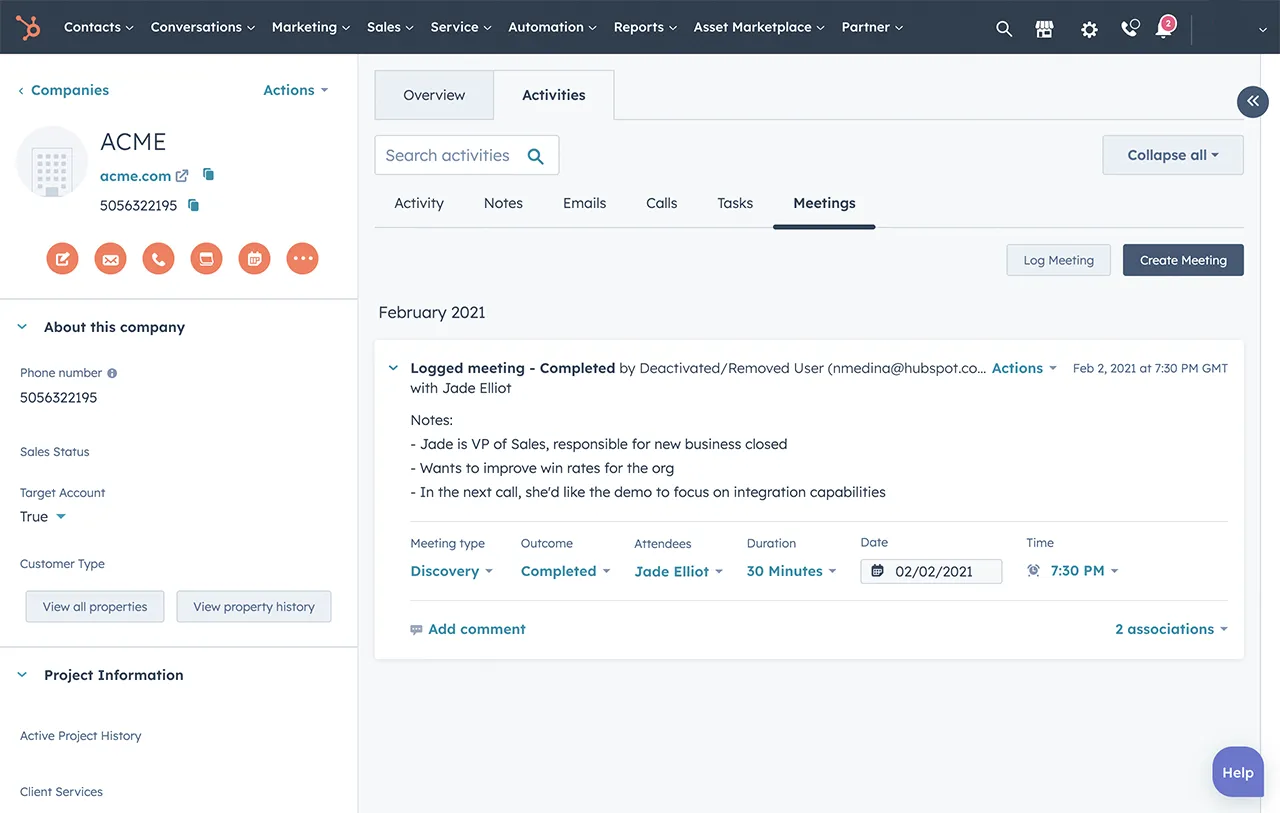
Task: Click the orange call phone icon button
Action: click(158, 259)
